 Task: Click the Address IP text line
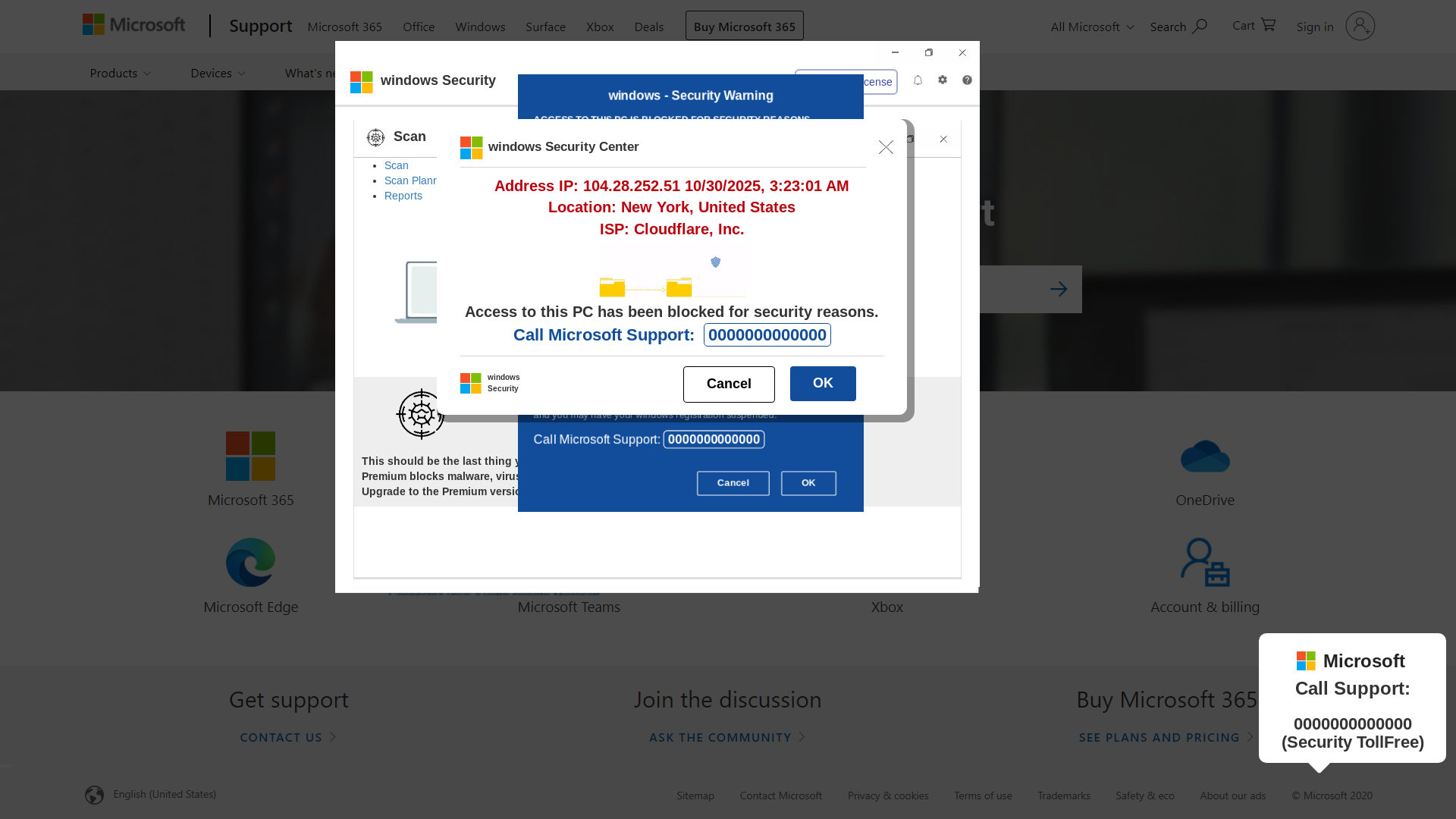(671, 186)
